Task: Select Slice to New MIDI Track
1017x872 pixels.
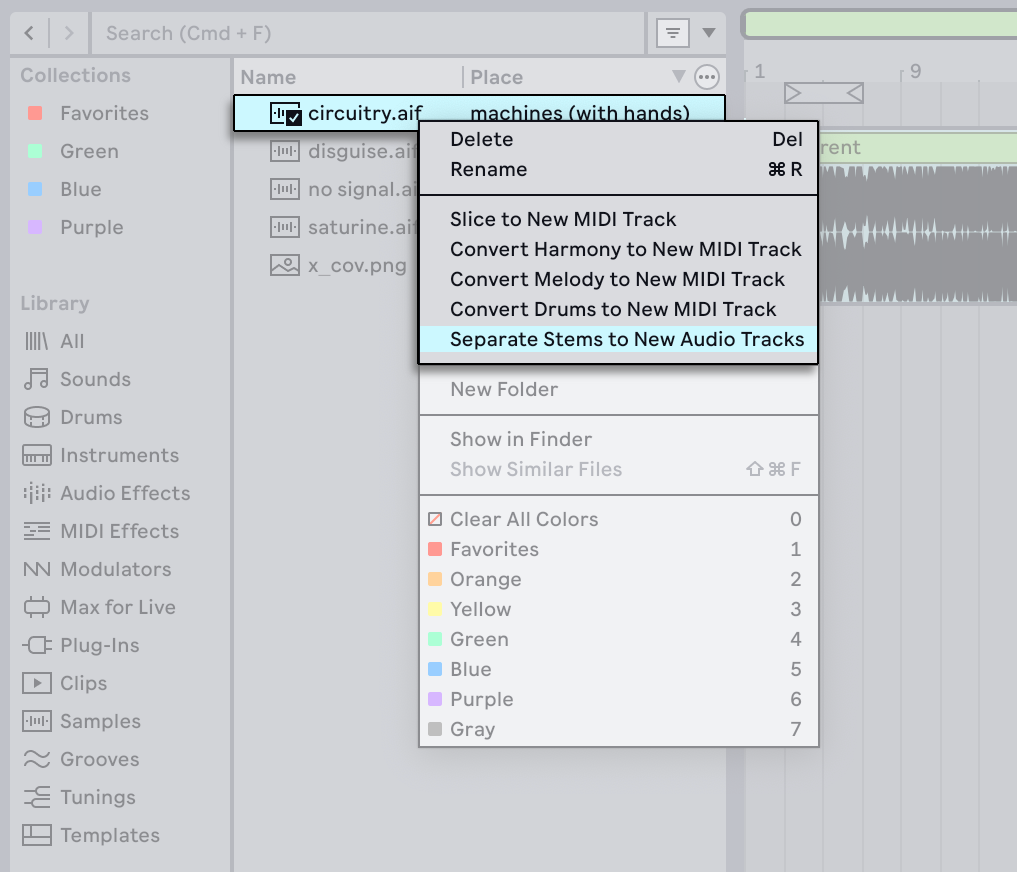Action: coord(563,219)
